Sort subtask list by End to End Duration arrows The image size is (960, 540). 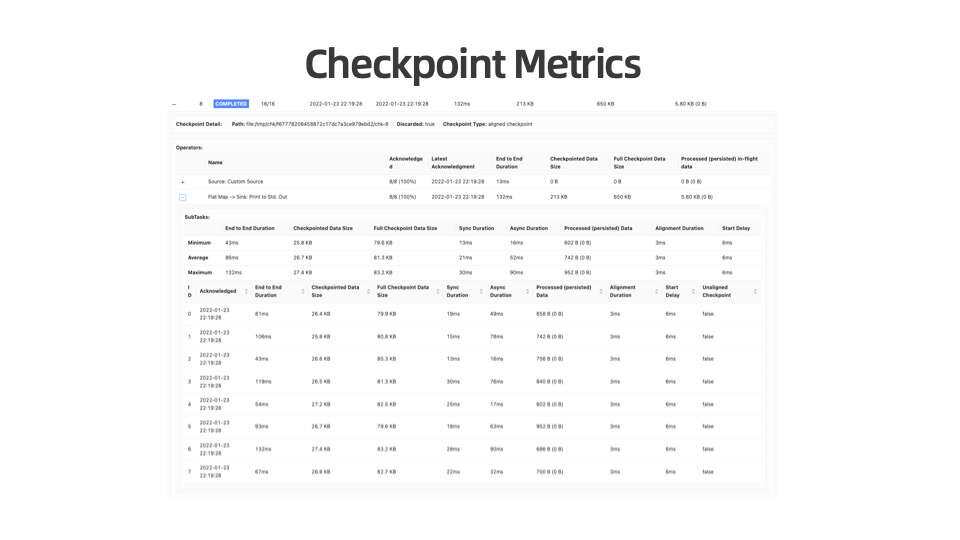tap(302, 291)
